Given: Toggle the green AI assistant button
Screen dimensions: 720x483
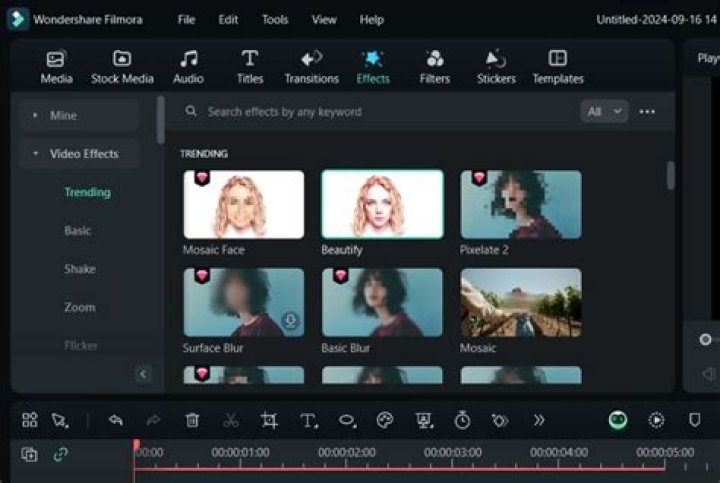Looking at the screenshot, I should [x=618, y=420].
